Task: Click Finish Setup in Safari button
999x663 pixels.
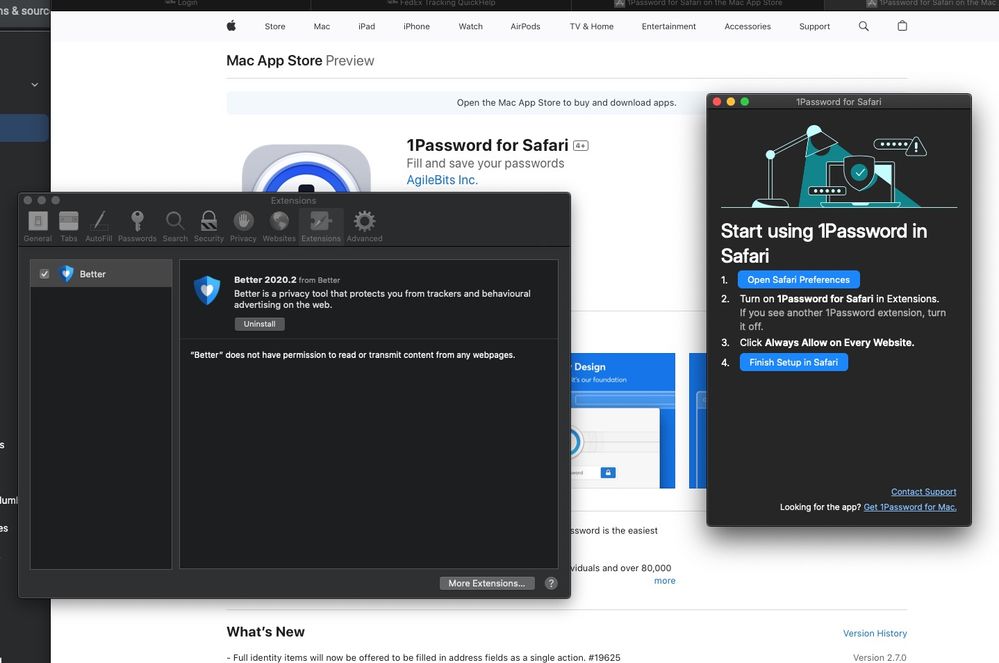Action: pos(793,362)
